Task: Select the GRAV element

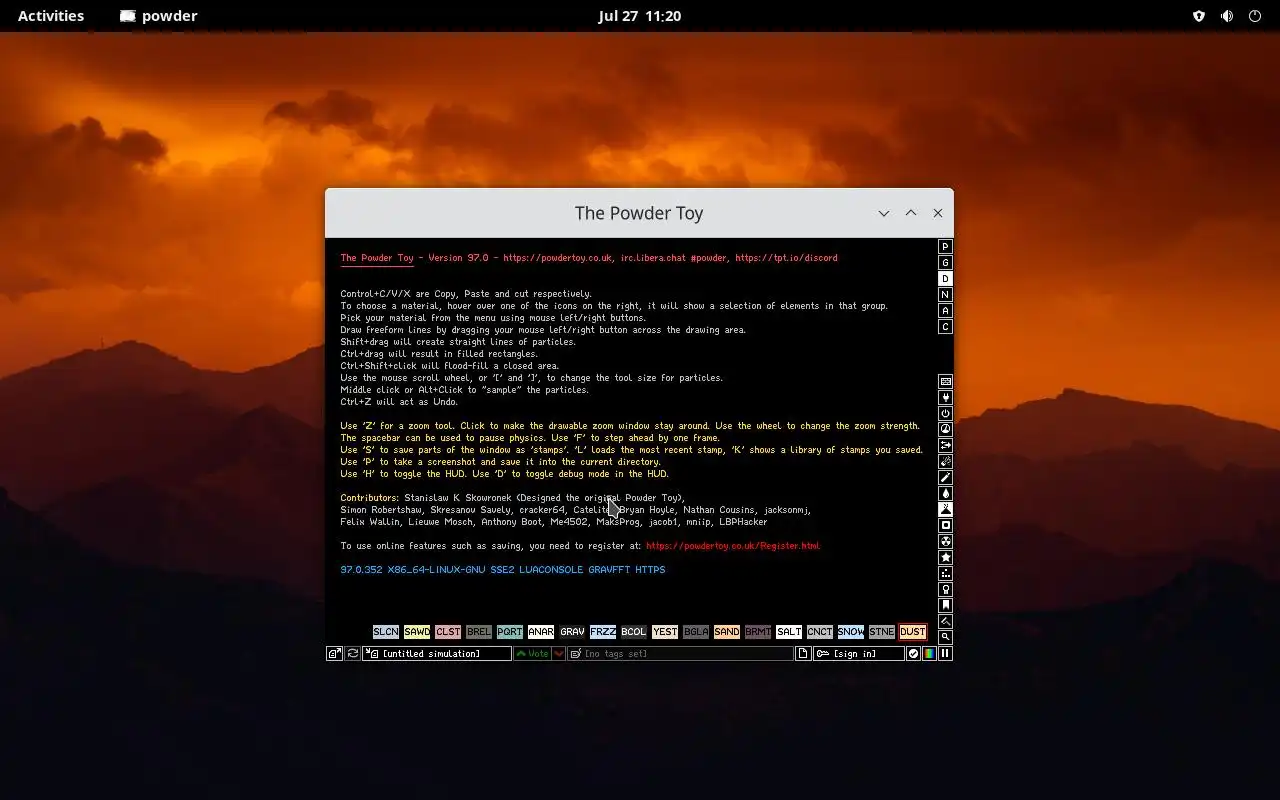Action: tap(572, 632)
